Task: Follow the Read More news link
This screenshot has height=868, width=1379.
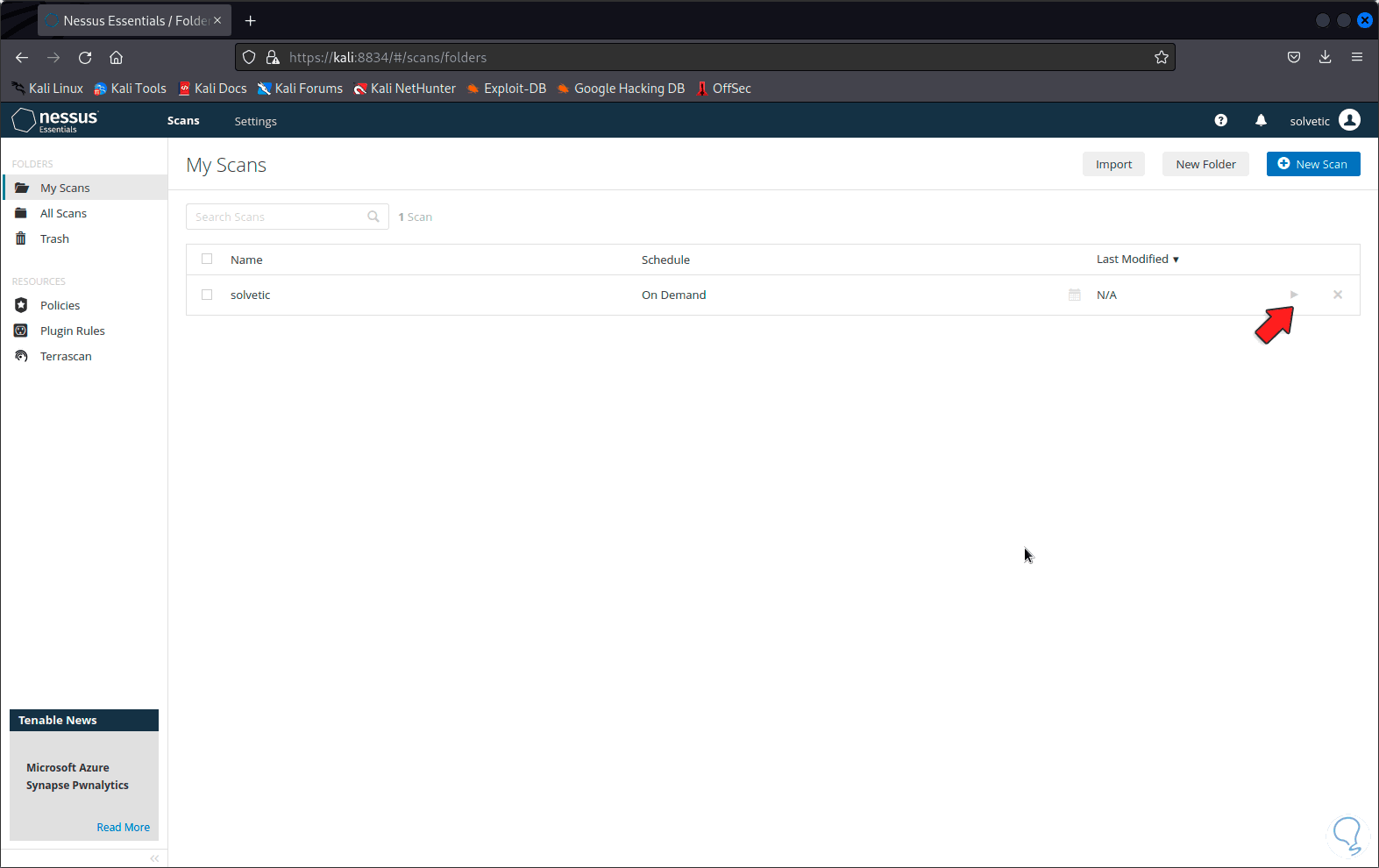Action: [123, 827]
